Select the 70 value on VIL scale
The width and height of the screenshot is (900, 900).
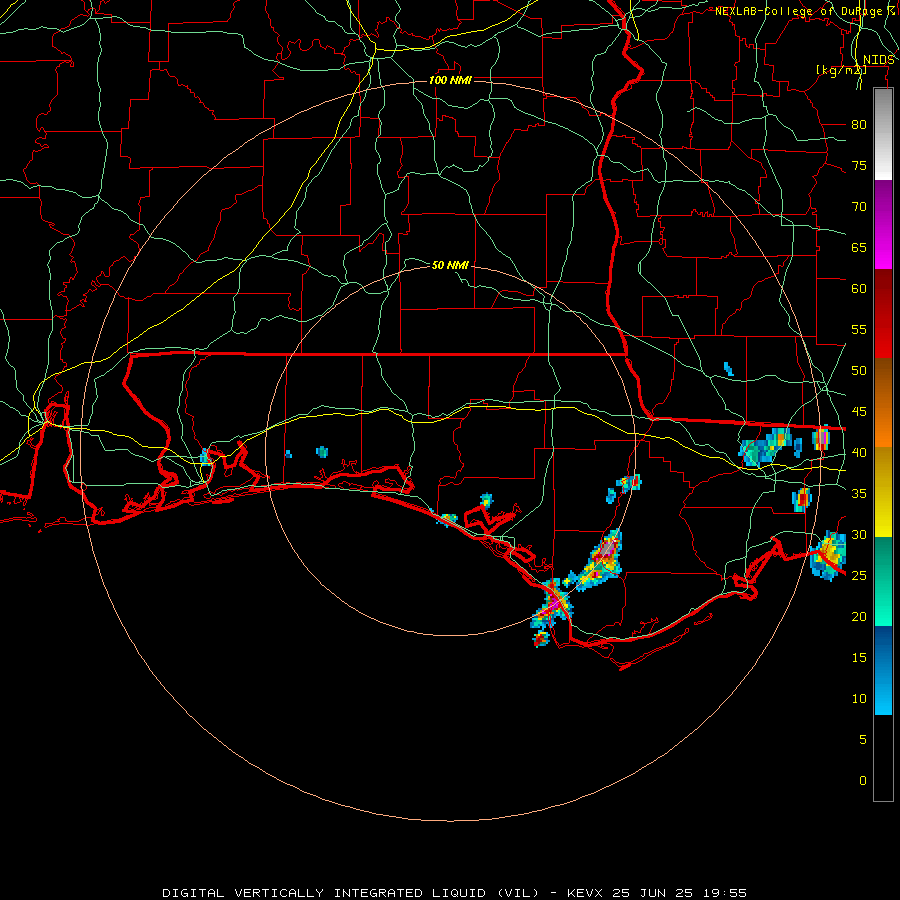(859, 207)
